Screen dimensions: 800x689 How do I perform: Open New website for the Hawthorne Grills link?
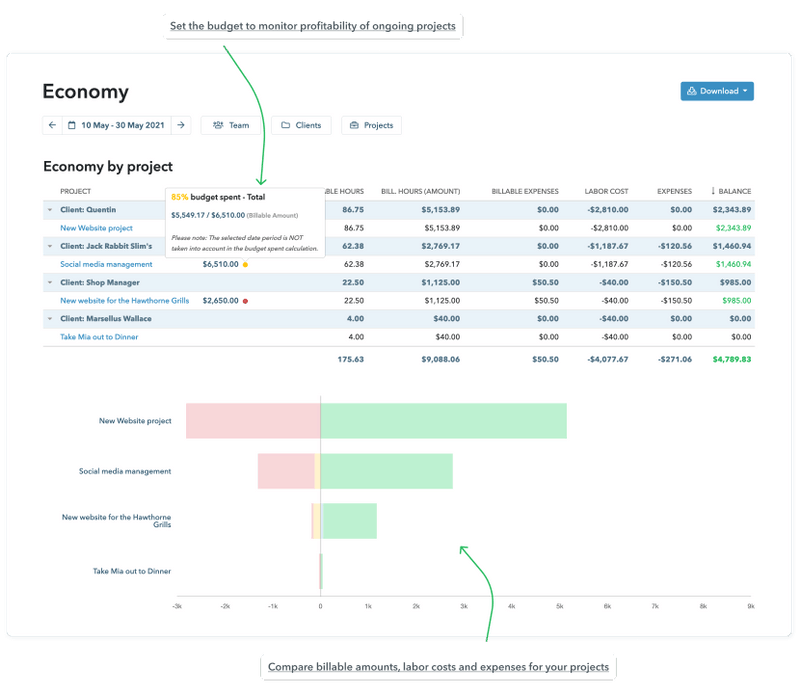click(x=124, y=301)
